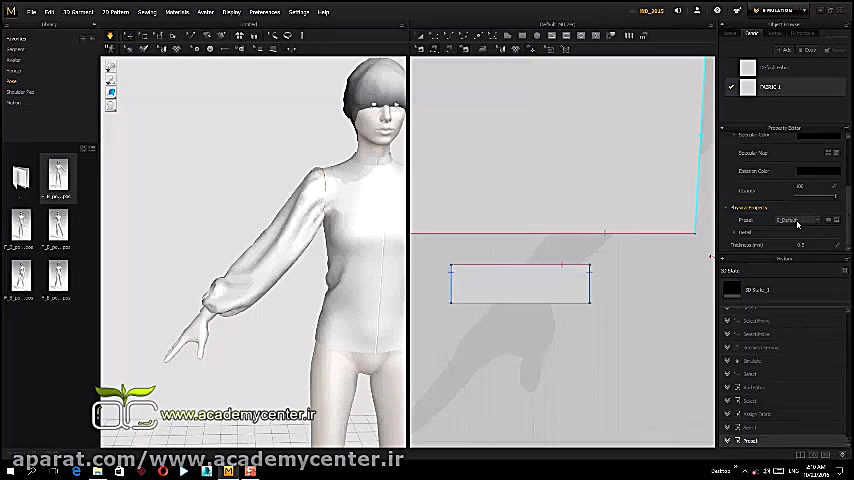The width and height of the screenshot is (854, 480).
Task: Select Pose in the Library list
Action: point(11,81)
